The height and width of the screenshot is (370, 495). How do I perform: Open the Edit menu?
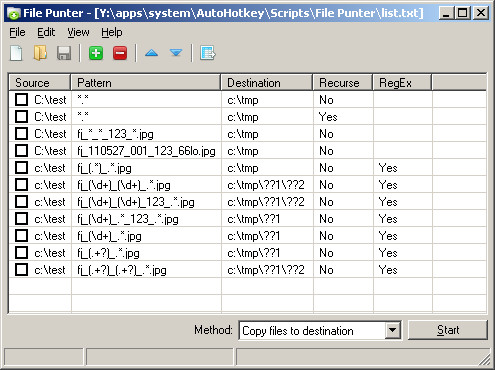click(x=46, y=32)
